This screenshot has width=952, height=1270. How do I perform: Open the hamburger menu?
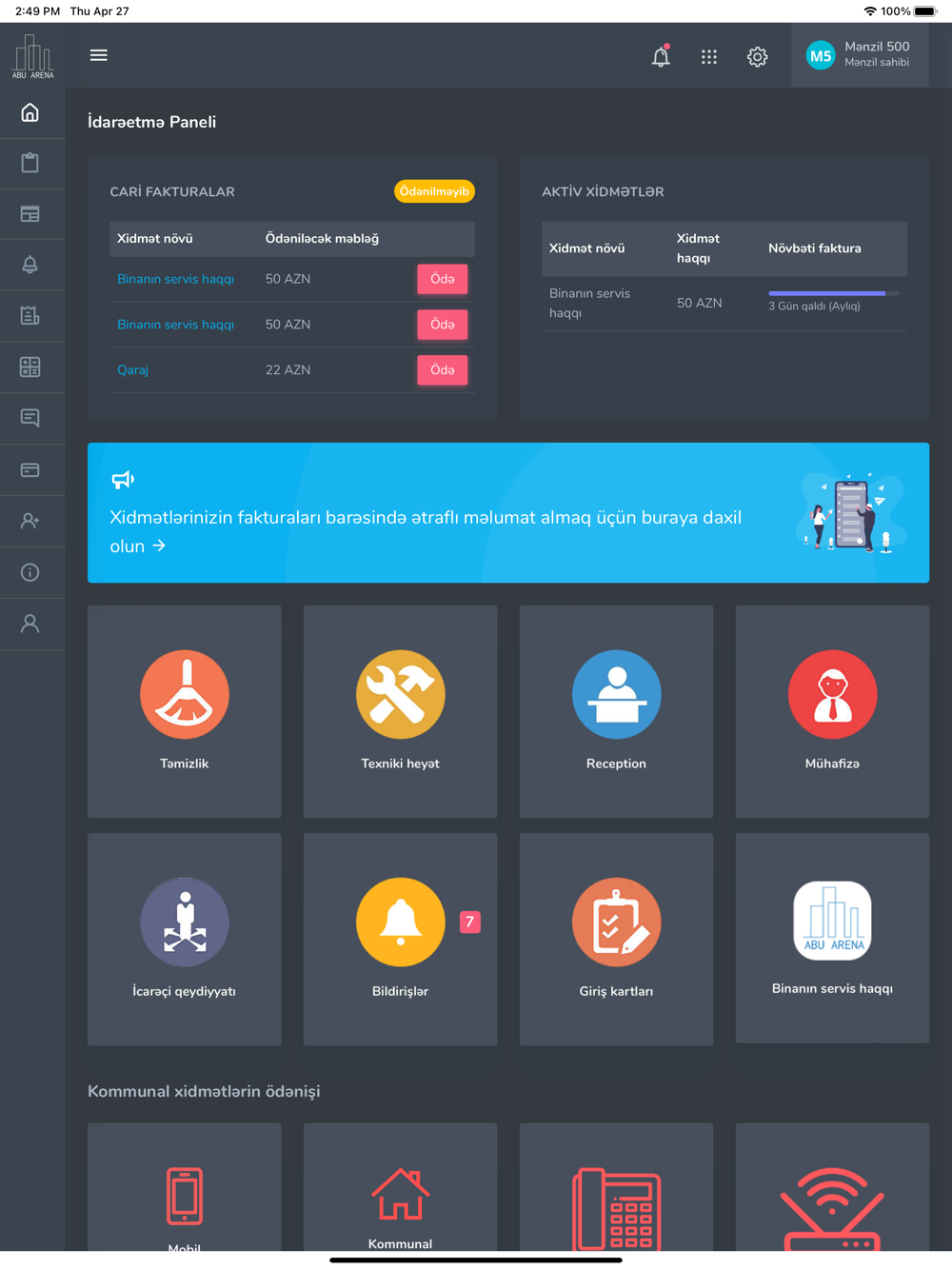[98, 55]
